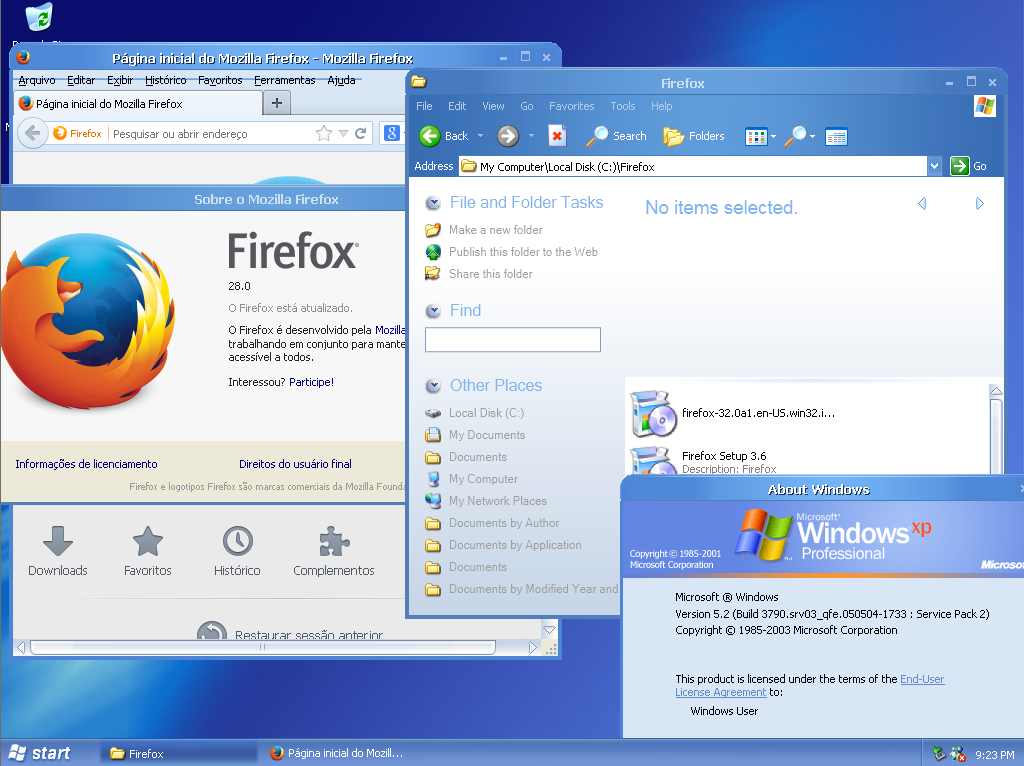
Task: Open the Forward button history dropdown
Action: pos(531,136)
